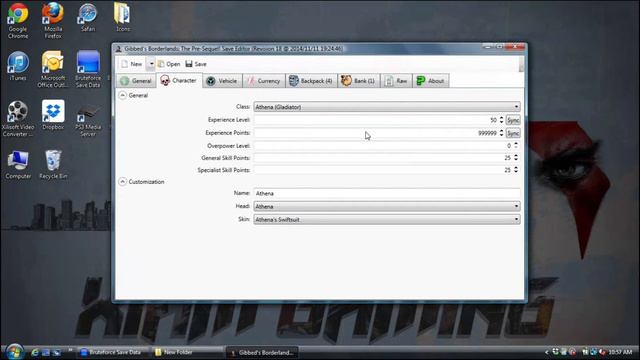Viewport: 640px width, 360px height.
Task: Switch to the Vehicle tab
Action: [222, 81]
